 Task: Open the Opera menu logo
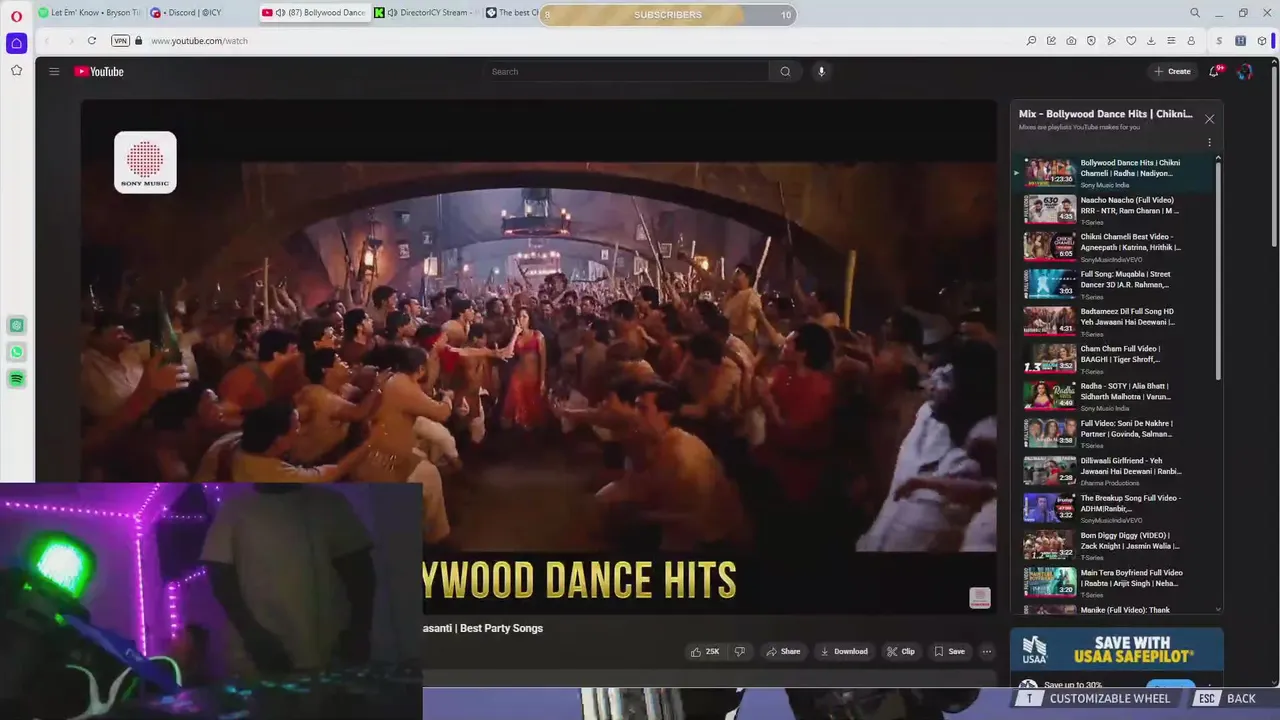point(16,14)
